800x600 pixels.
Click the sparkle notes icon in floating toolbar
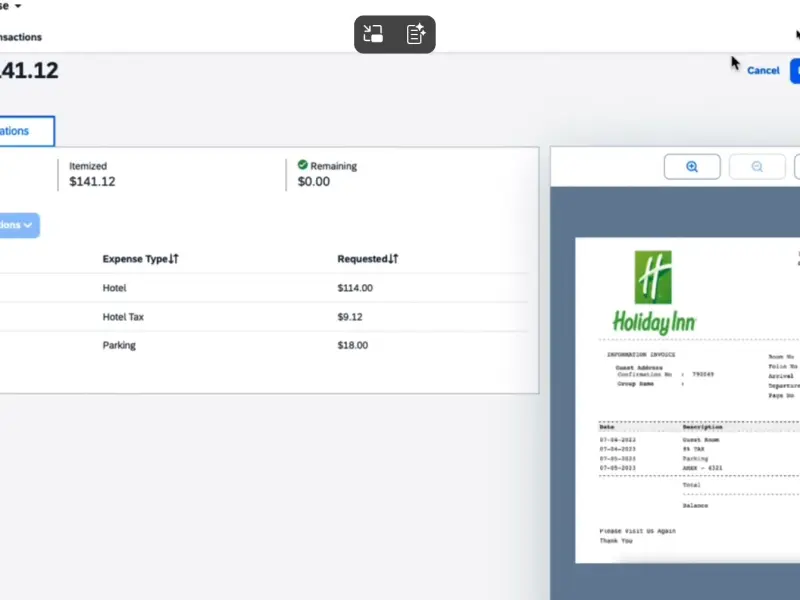416,34
